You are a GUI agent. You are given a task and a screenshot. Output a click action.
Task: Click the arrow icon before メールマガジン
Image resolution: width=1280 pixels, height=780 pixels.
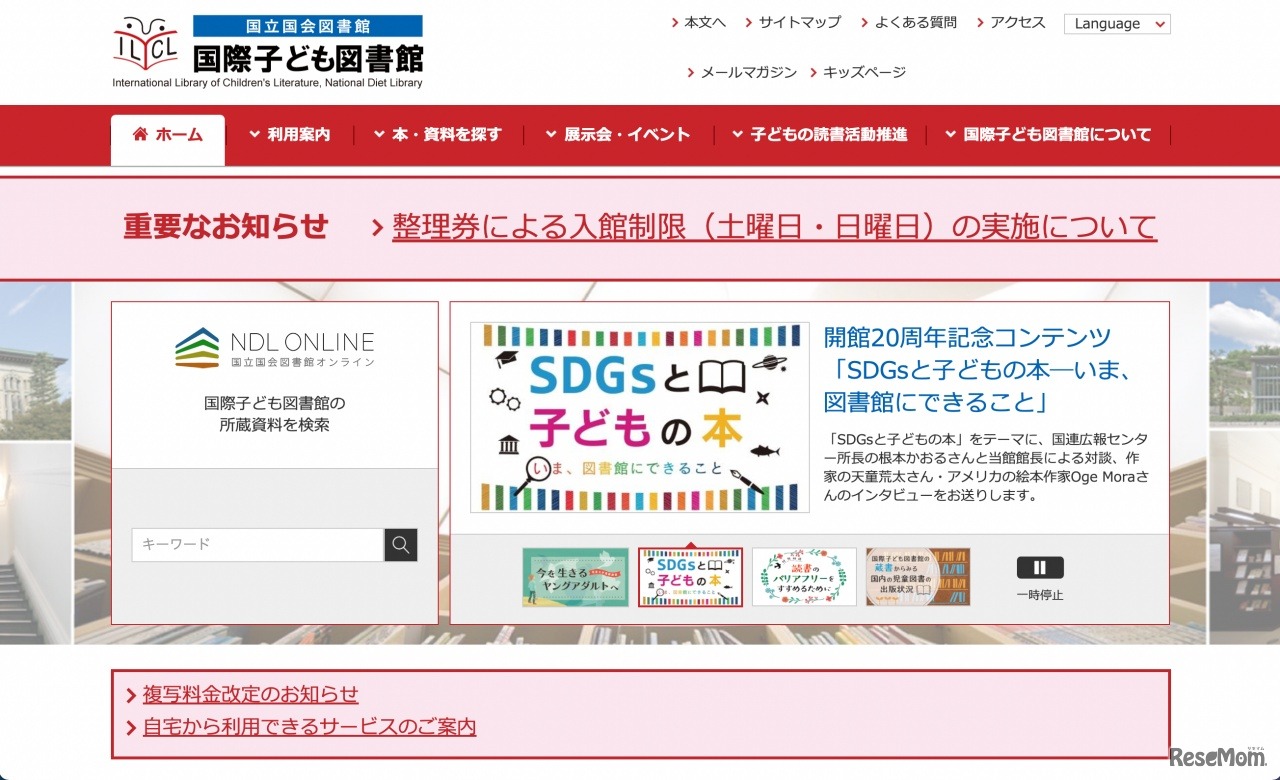(691, 72)
